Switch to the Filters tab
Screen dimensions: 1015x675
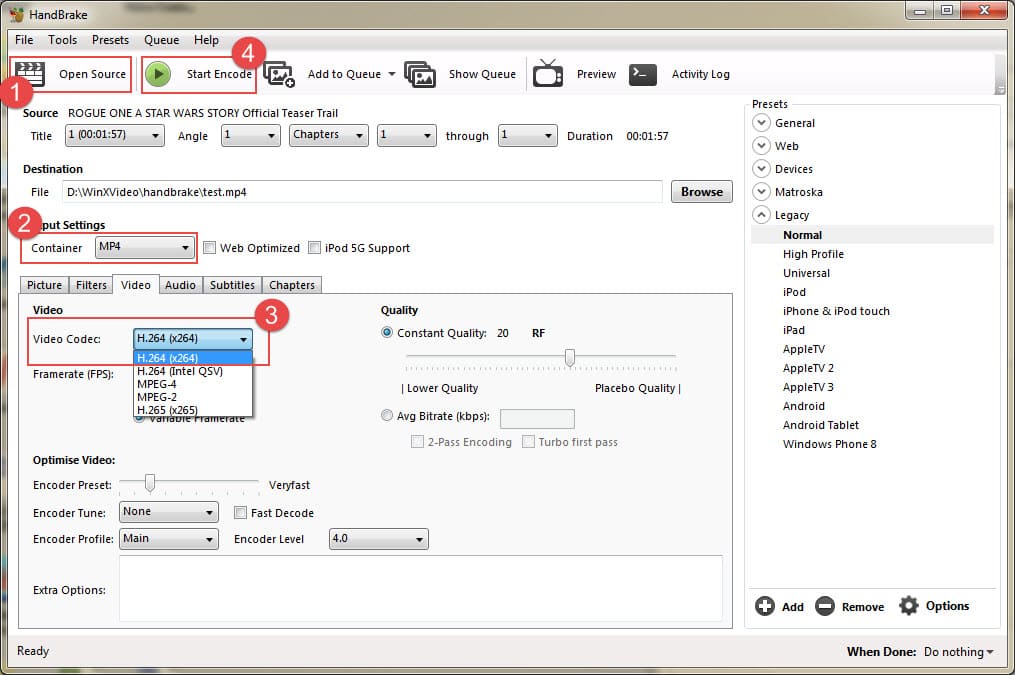[91, 285]
